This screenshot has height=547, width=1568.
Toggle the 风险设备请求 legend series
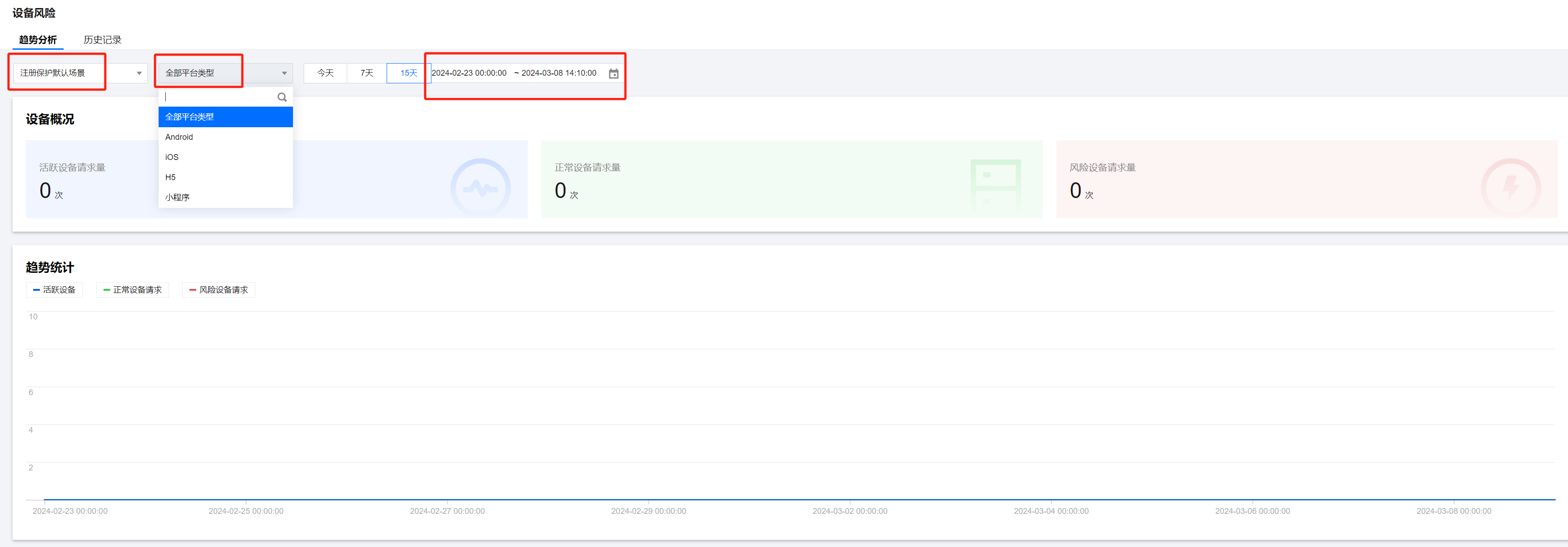(x=219, y=290)
